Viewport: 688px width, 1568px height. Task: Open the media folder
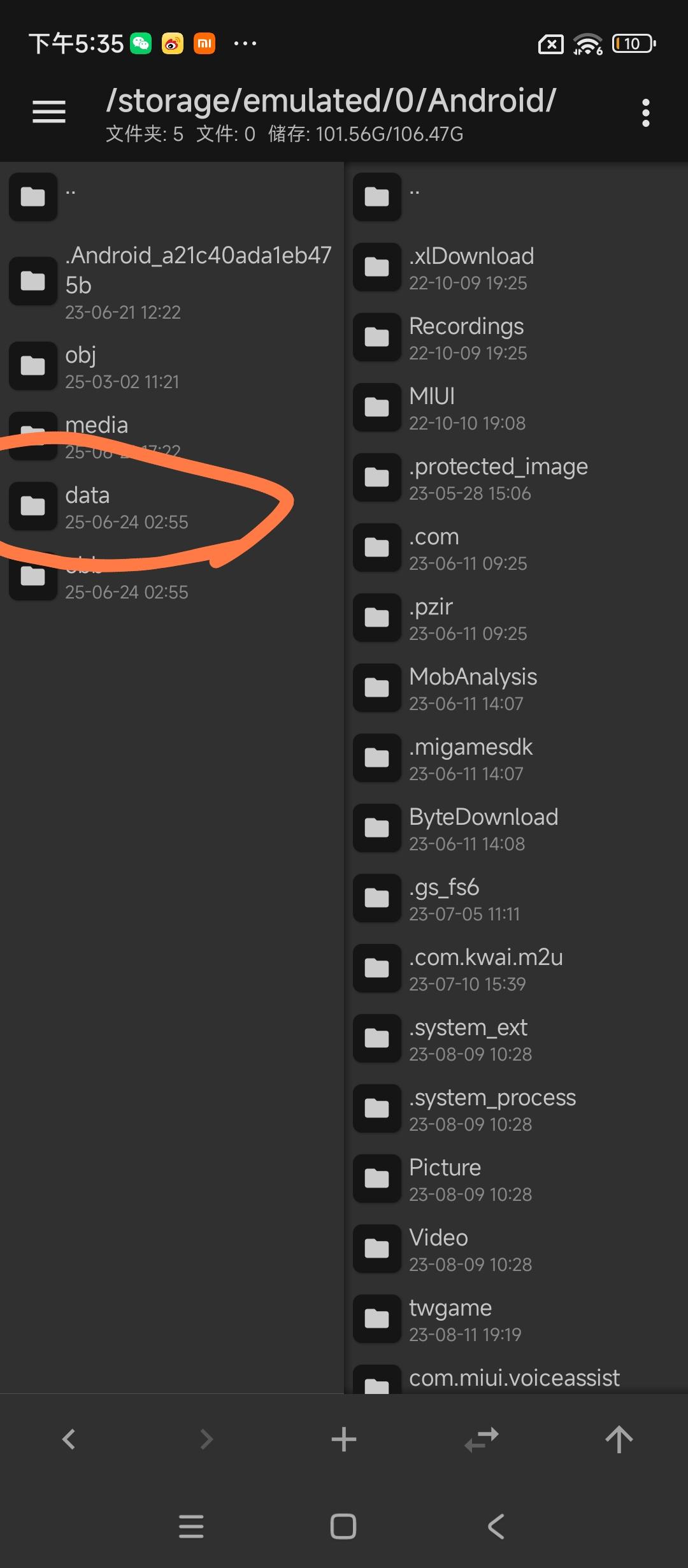(172, 437)
